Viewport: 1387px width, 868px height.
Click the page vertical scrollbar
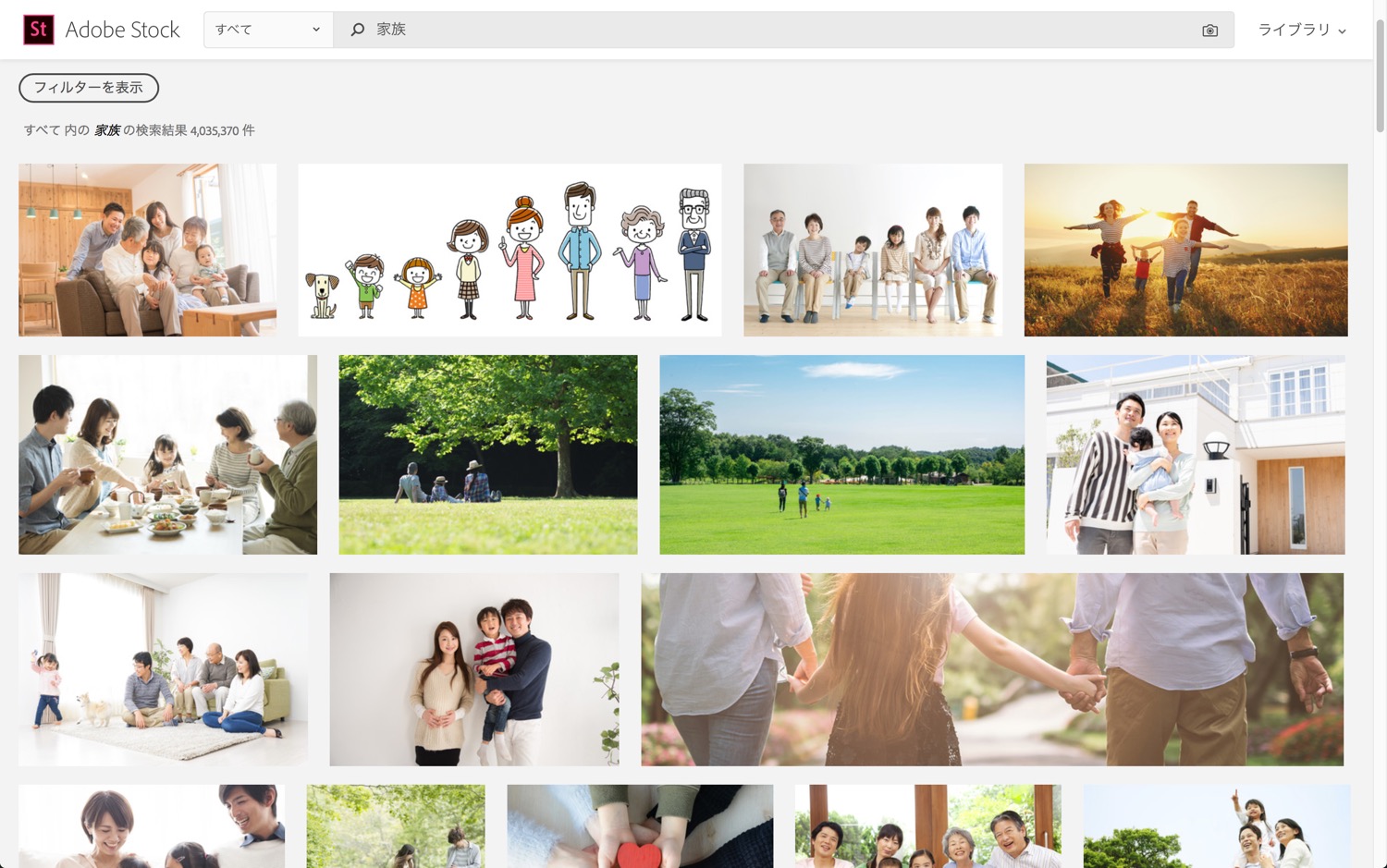(x=1380, y=74)
